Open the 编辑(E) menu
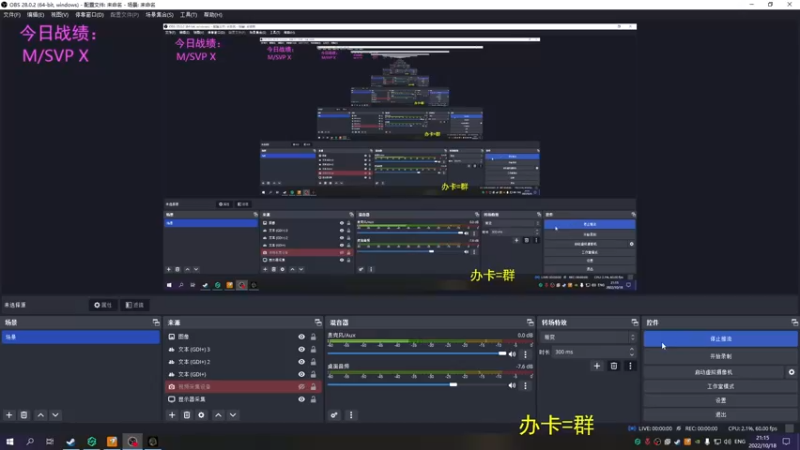The height and width of the screenshot is (450, 800). click(x=35, y=15)
